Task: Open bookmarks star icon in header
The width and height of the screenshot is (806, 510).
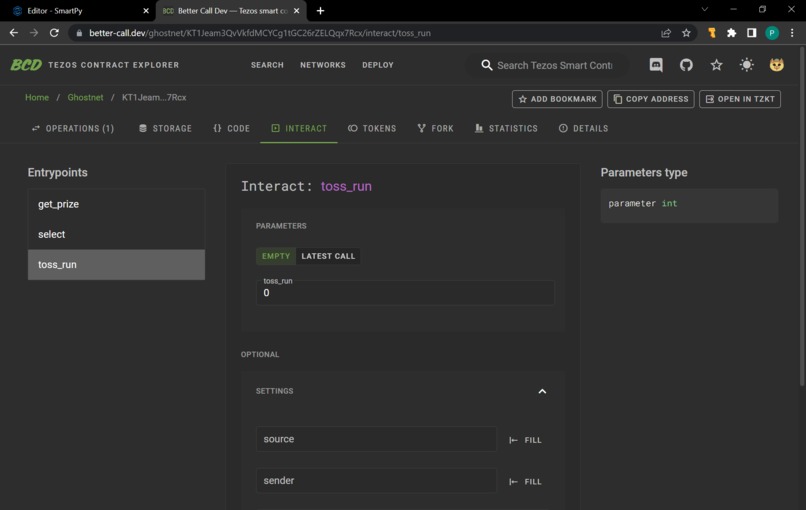Action: [717, 65]
